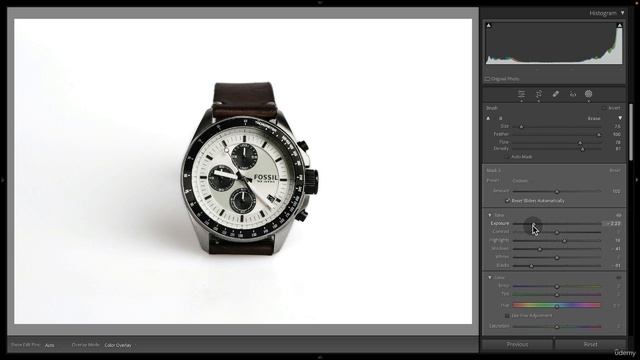Open the Masking tool
The image size is (640, 360).
click(x=589, y=94)
